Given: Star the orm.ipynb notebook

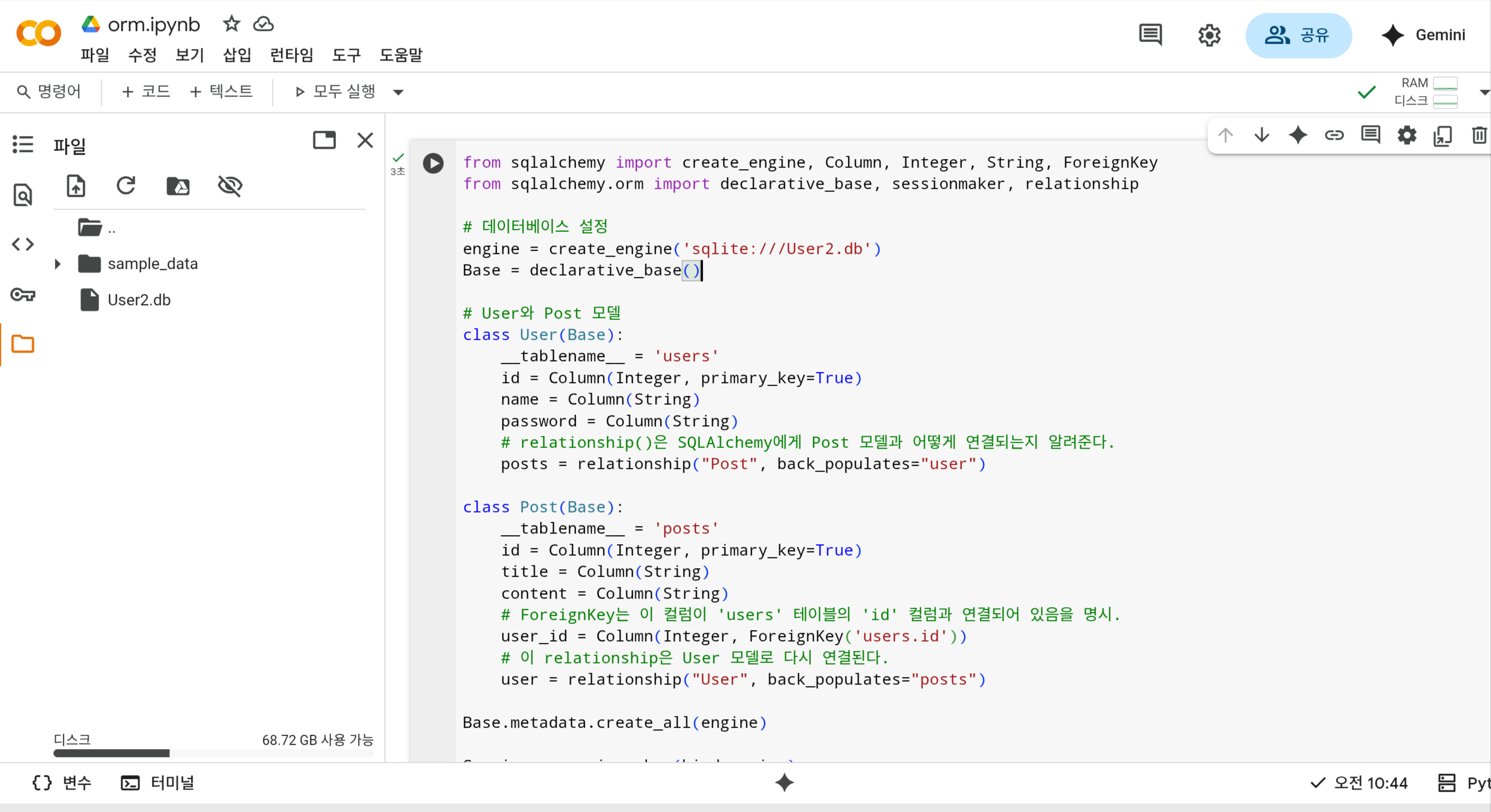Looking at the screenshot, I should tap(232, 23).
